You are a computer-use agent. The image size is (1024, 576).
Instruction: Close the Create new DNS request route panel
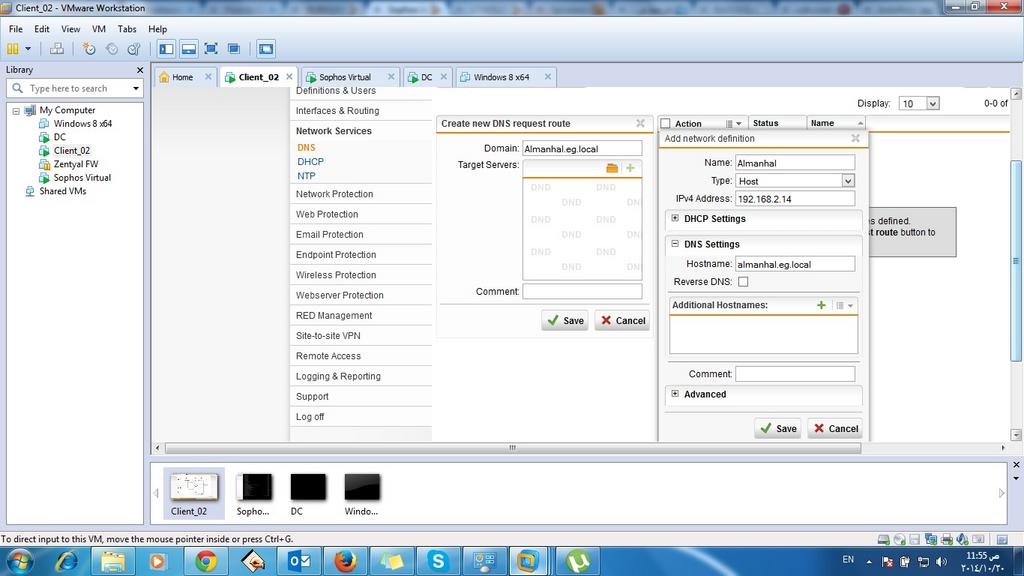click(x=641, y=123)
